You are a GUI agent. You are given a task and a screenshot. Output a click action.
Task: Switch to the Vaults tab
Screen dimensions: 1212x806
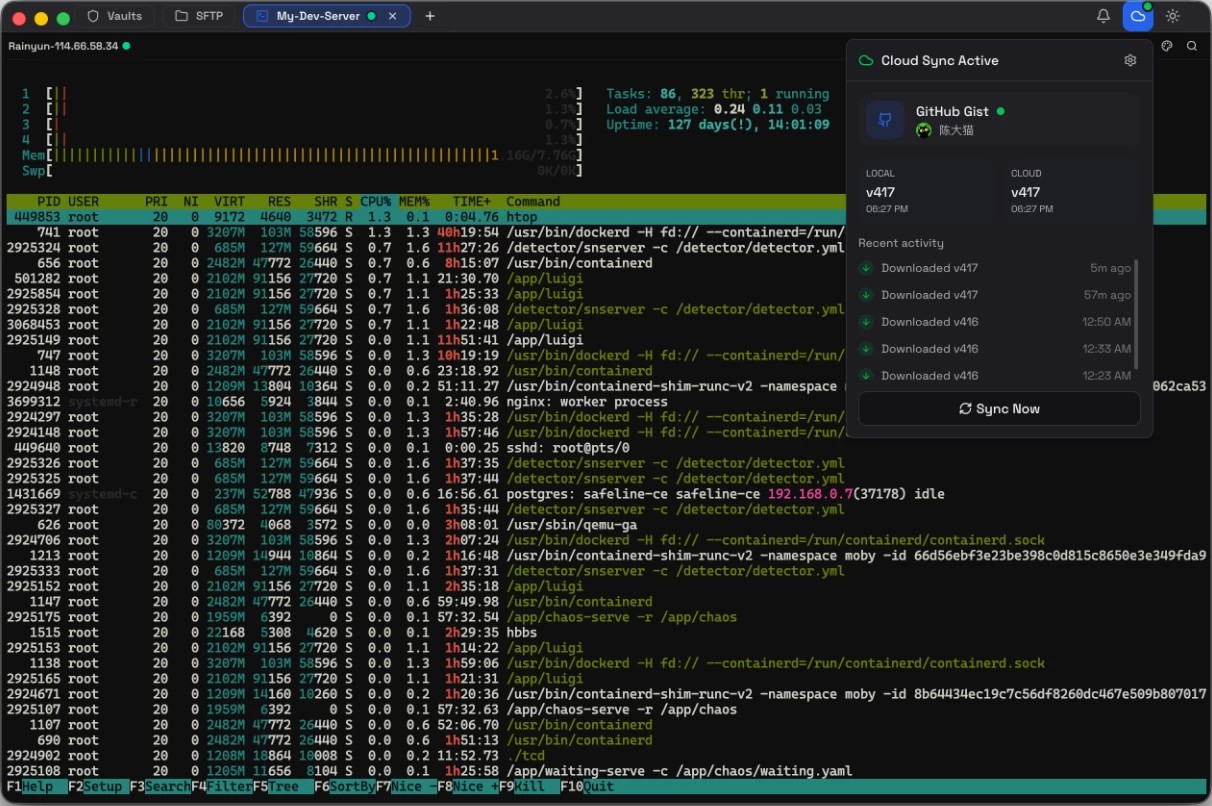coord(115,16)
